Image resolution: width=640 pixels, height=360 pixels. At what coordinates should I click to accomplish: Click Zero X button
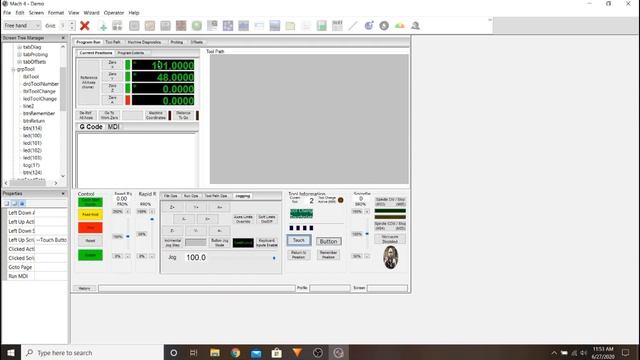pyautogui.click(x=112, y=65)
